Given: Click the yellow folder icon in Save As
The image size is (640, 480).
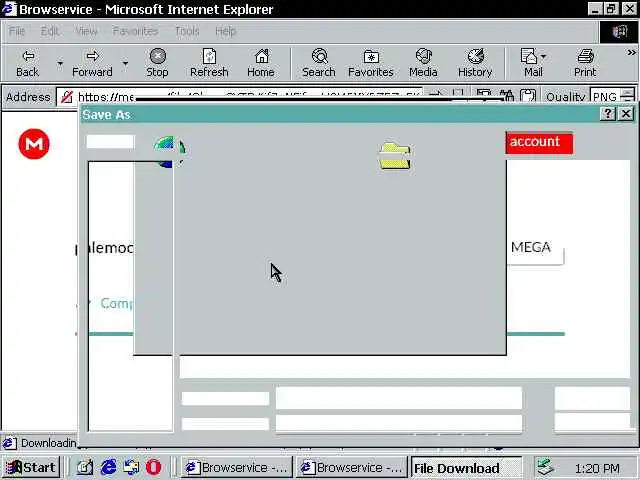Looking at the screenshot, I should pos(395,156).
